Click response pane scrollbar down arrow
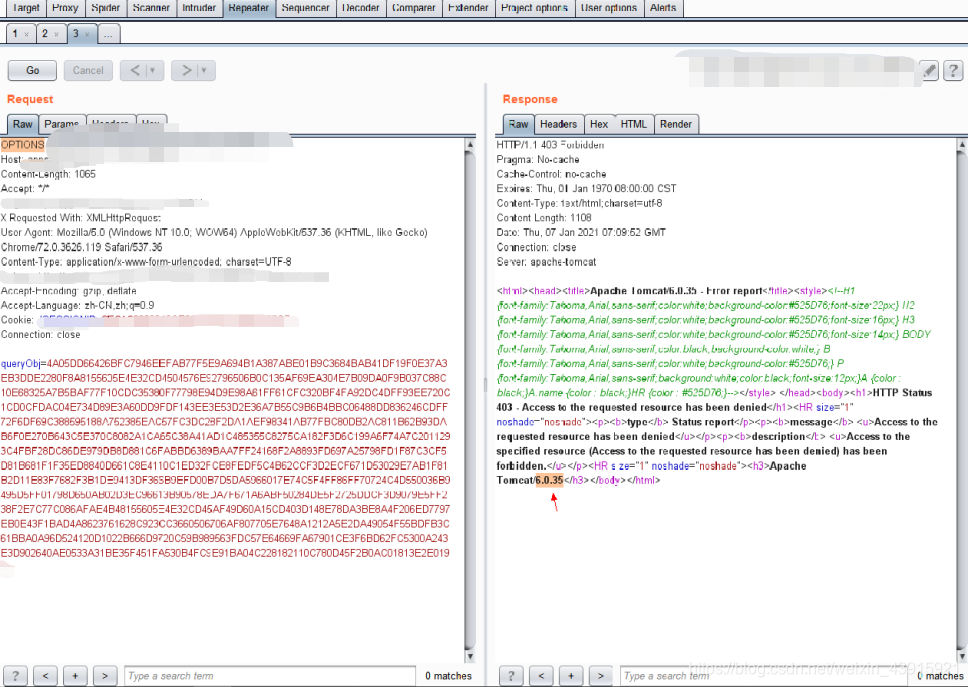Image resolution: width=968 pixels, height=687 pixels. point(962,656)
